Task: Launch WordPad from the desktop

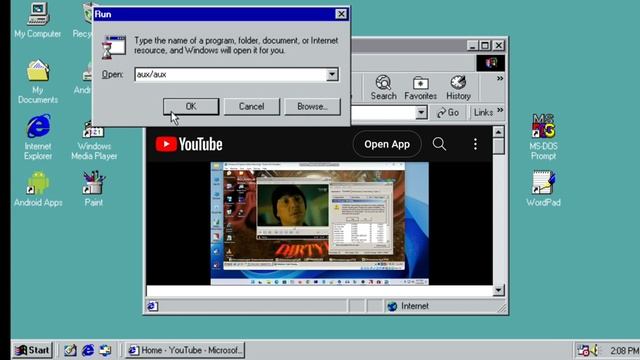Action: [543, 189]
